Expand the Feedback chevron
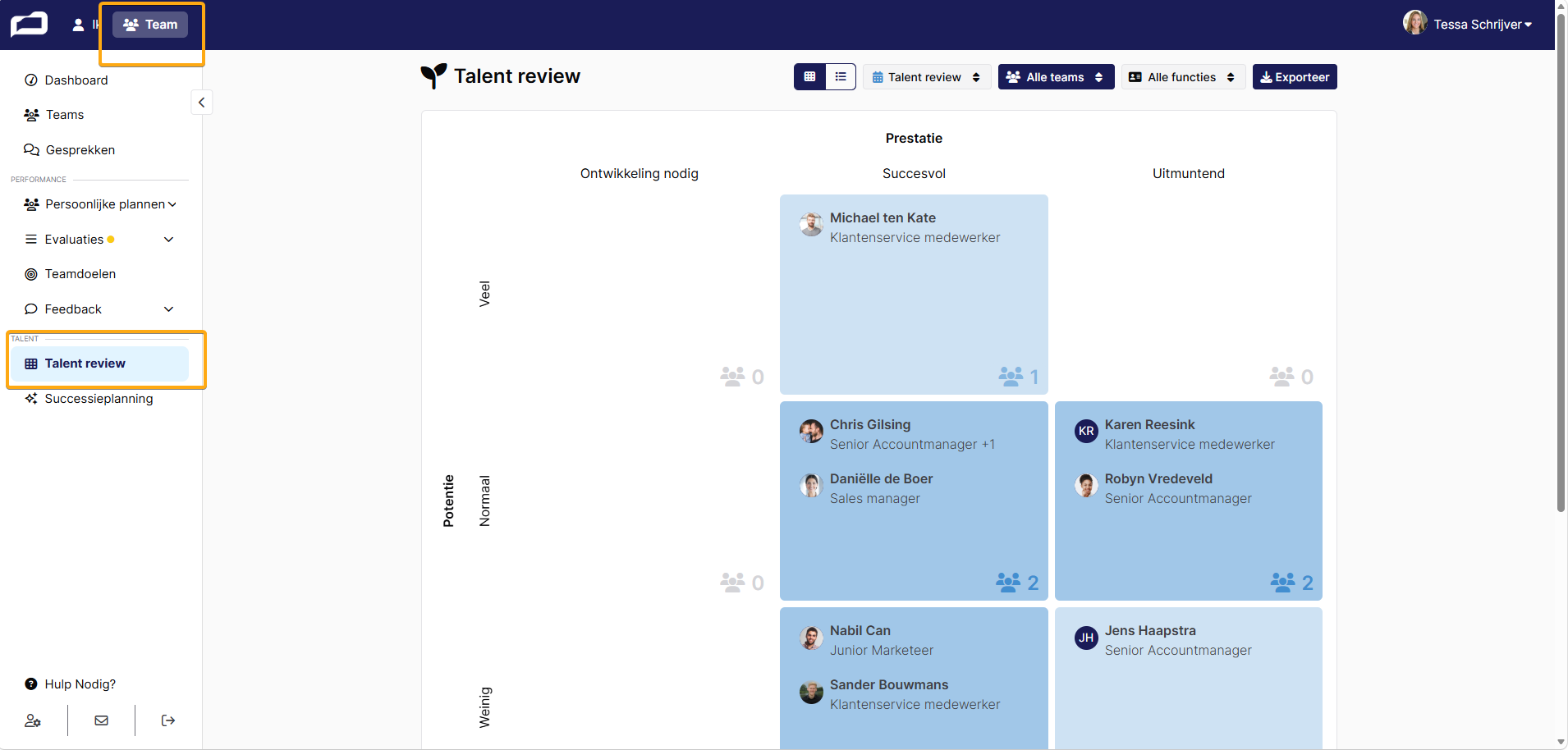 tap(168, 309)
